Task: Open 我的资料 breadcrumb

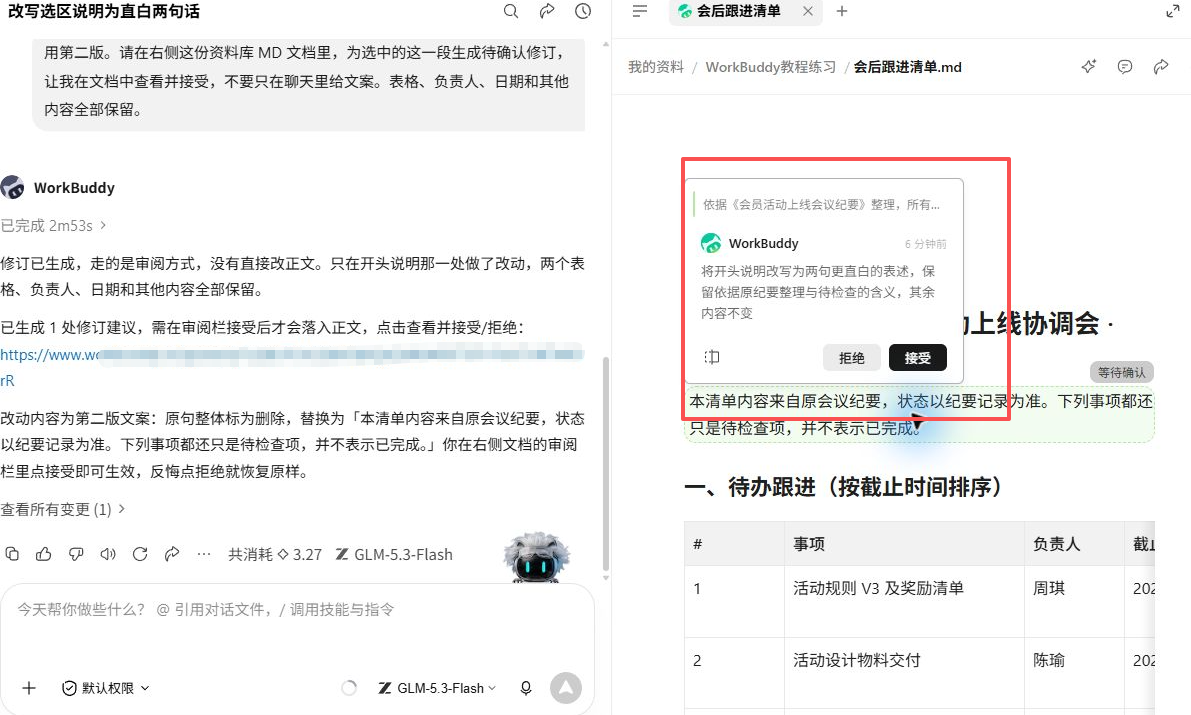Action: coord(656,67)
